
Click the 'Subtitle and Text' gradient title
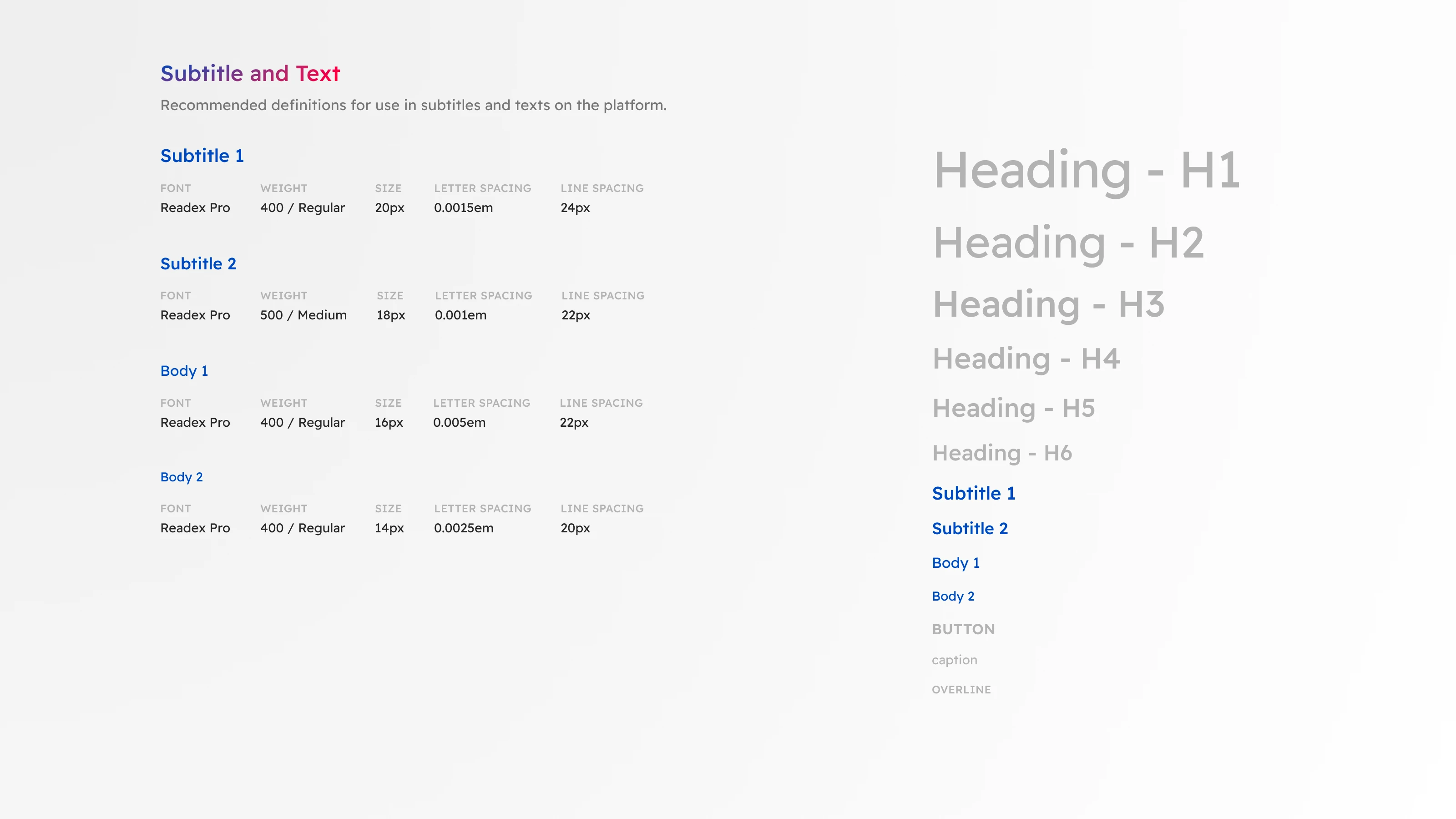(250, 73)
